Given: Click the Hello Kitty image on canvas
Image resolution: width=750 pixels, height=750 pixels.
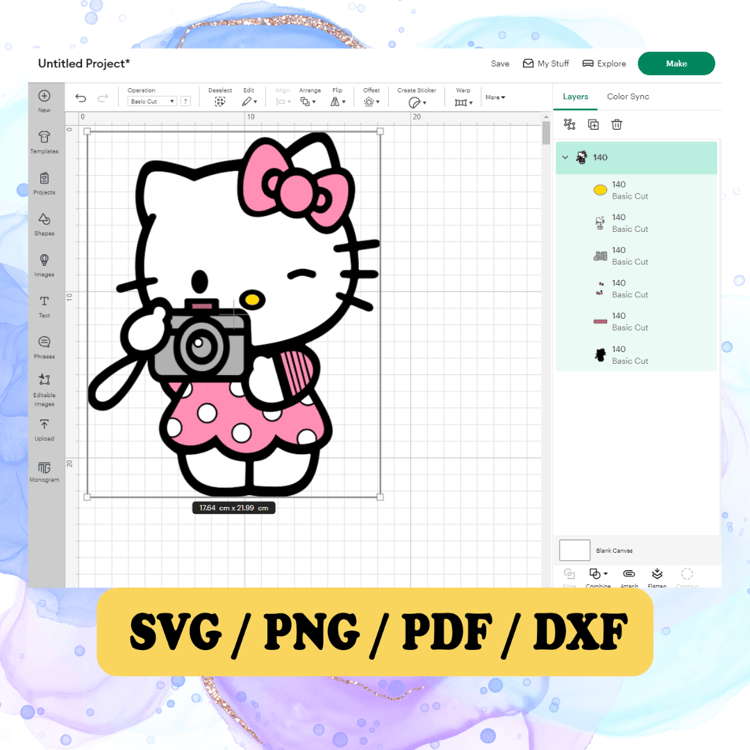Looking at the screenshot, I should 233,314.
